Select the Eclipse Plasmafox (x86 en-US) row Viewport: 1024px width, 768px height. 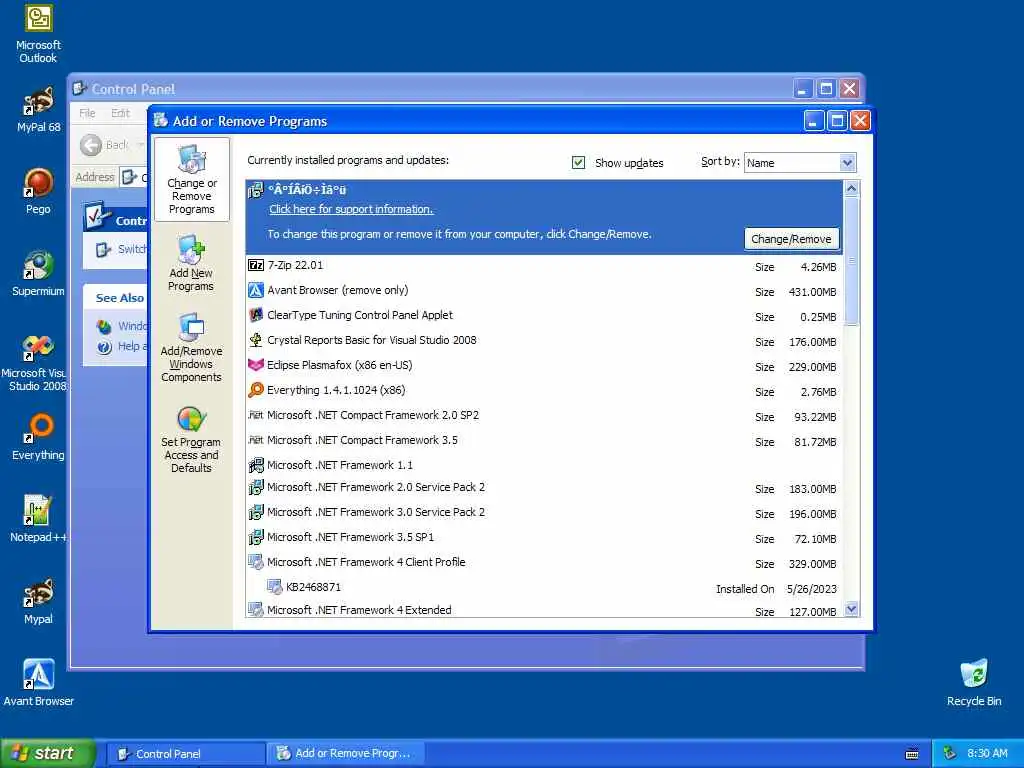(x=544, y=366)
